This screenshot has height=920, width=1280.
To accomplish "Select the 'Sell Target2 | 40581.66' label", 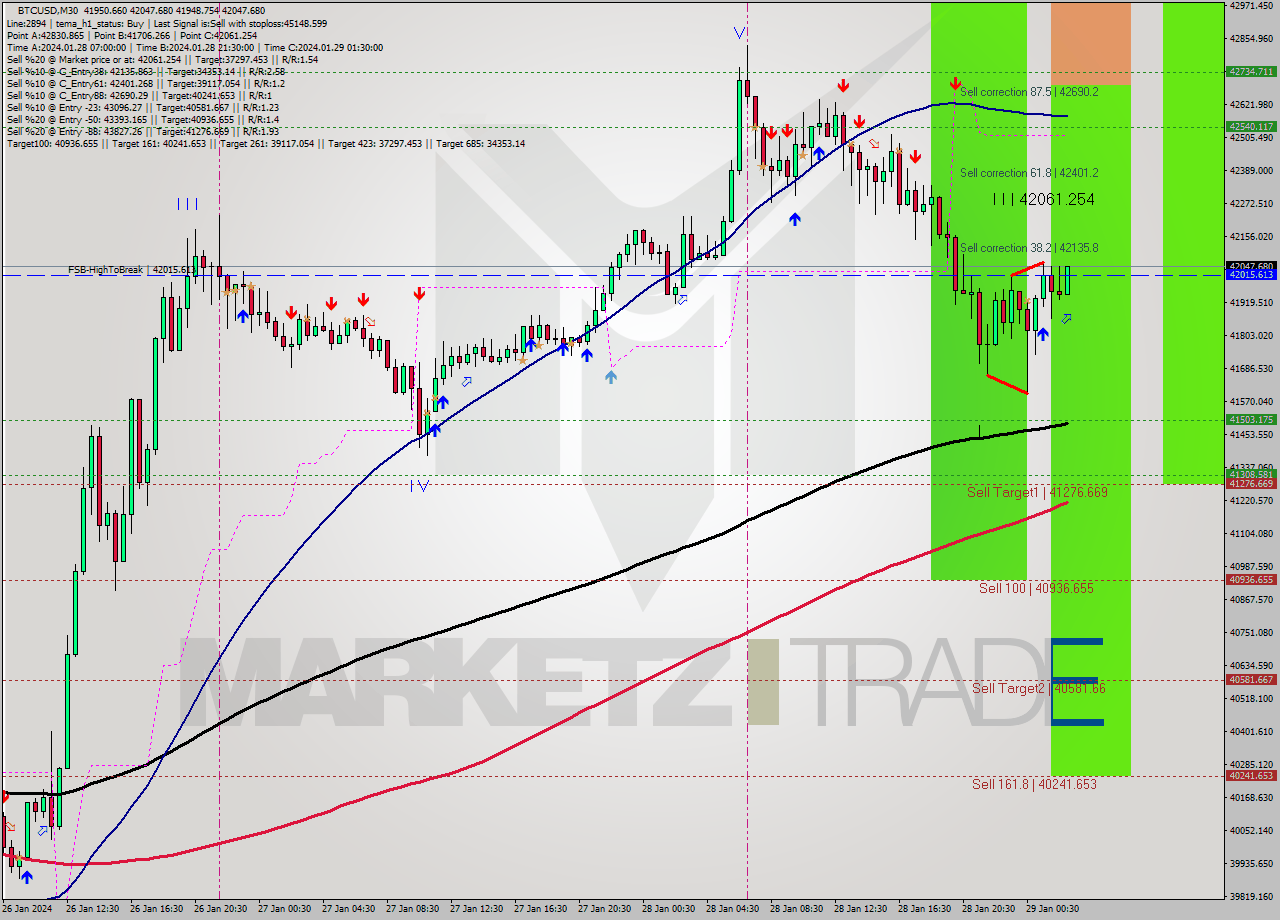I will coord(1039,688).
